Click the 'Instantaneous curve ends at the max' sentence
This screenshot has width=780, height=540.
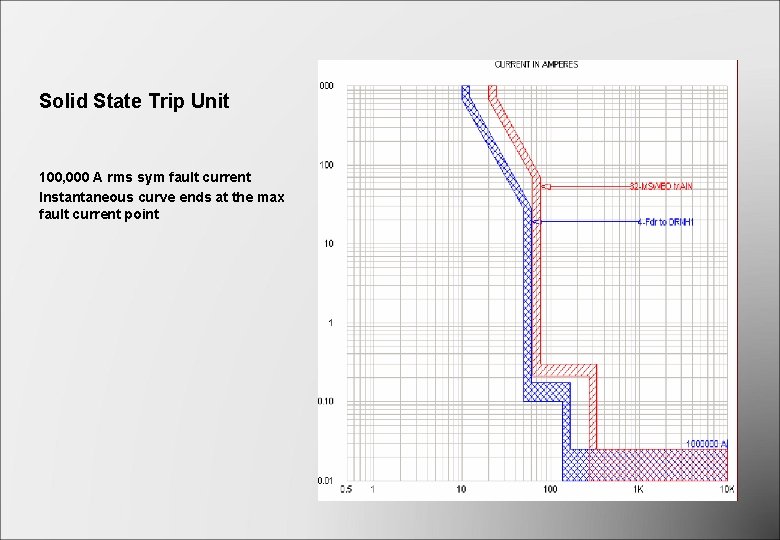pos(162,205)
